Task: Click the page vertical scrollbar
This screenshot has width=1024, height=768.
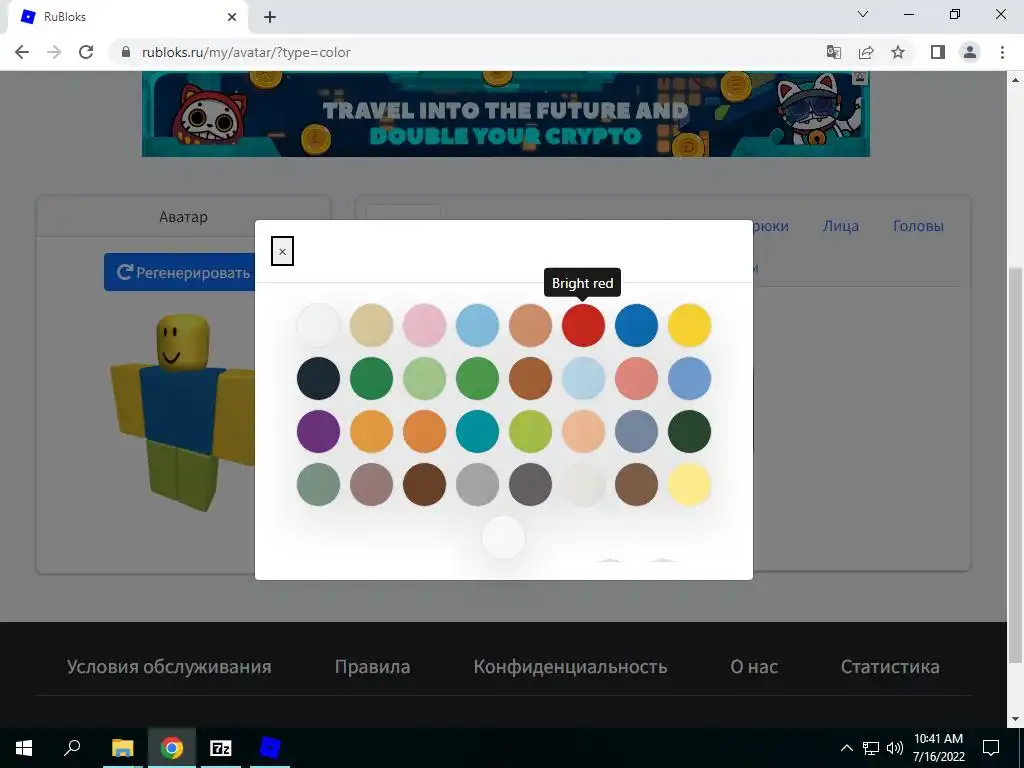Action: tap(1016, 463)
